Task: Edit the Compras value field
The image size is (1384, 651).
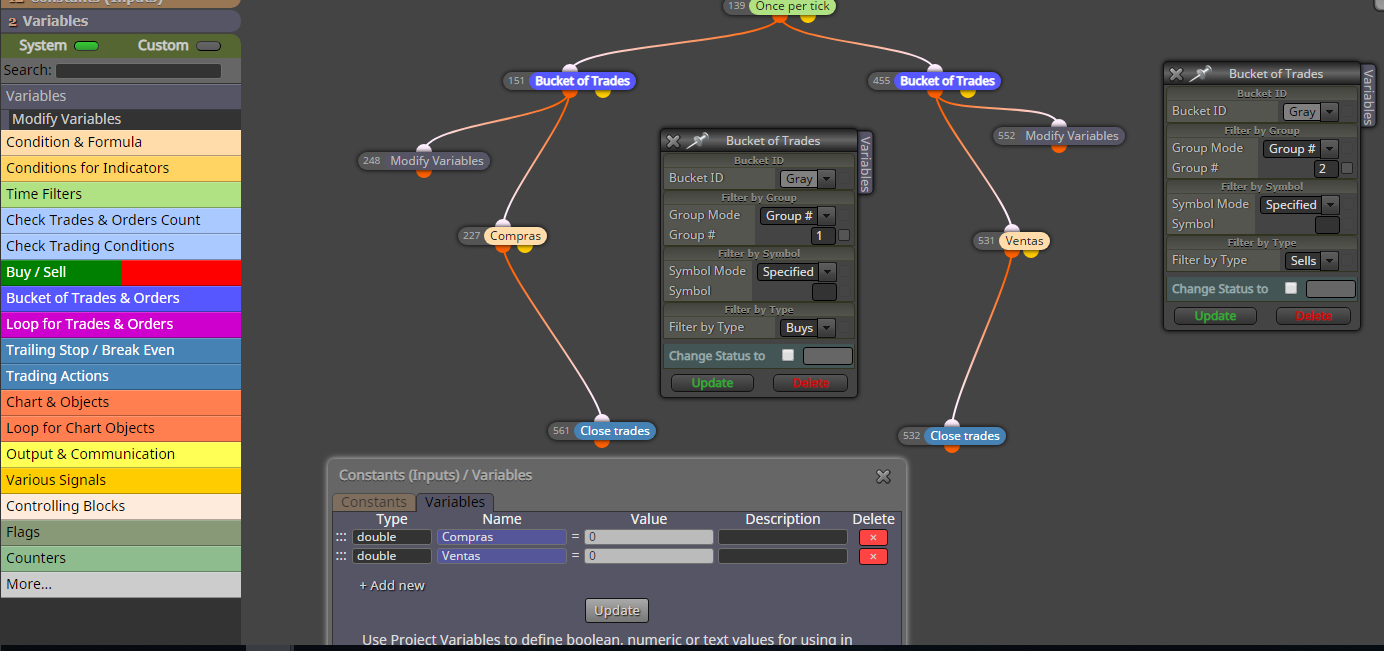Action: tap(649, 537)
